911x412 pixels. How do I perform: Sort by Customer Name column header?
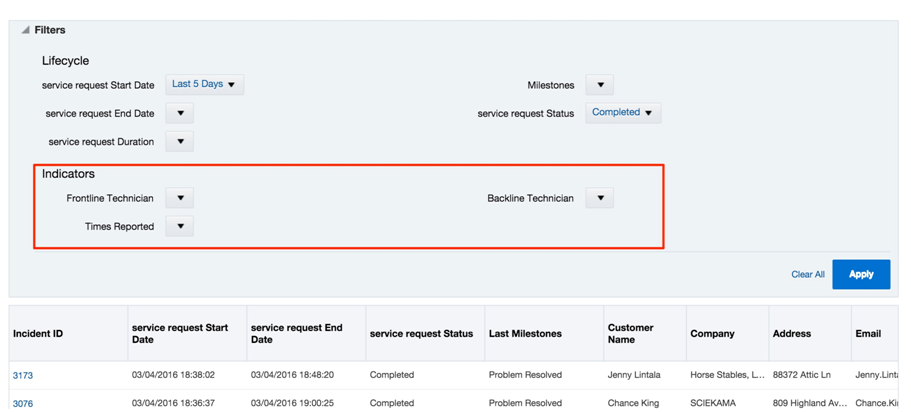click(x=631, y=334)
